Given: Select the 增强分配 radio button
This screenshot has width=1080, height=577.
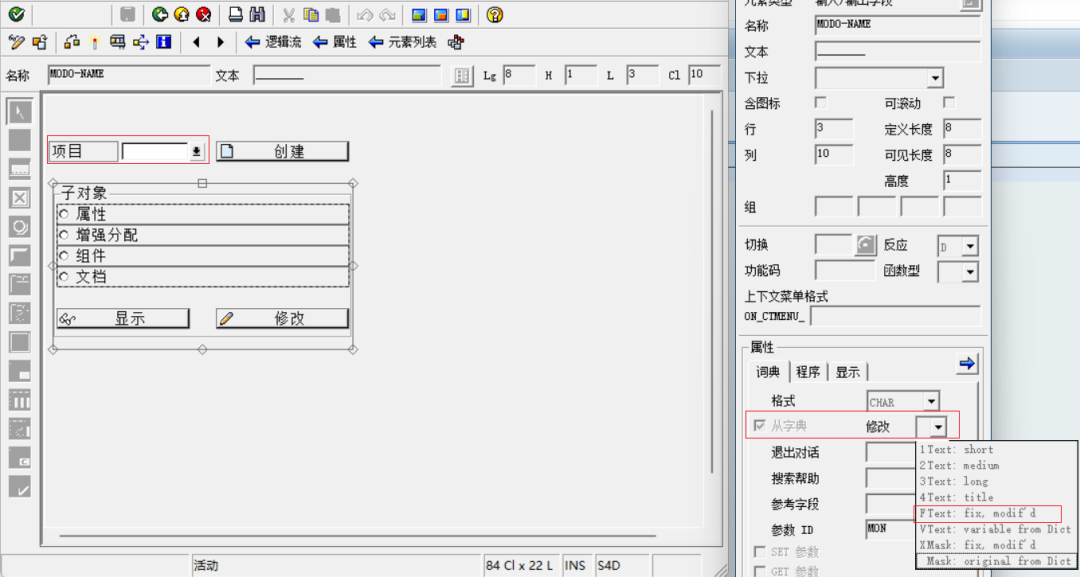Looking at the screenshot, I should (64, 235).
